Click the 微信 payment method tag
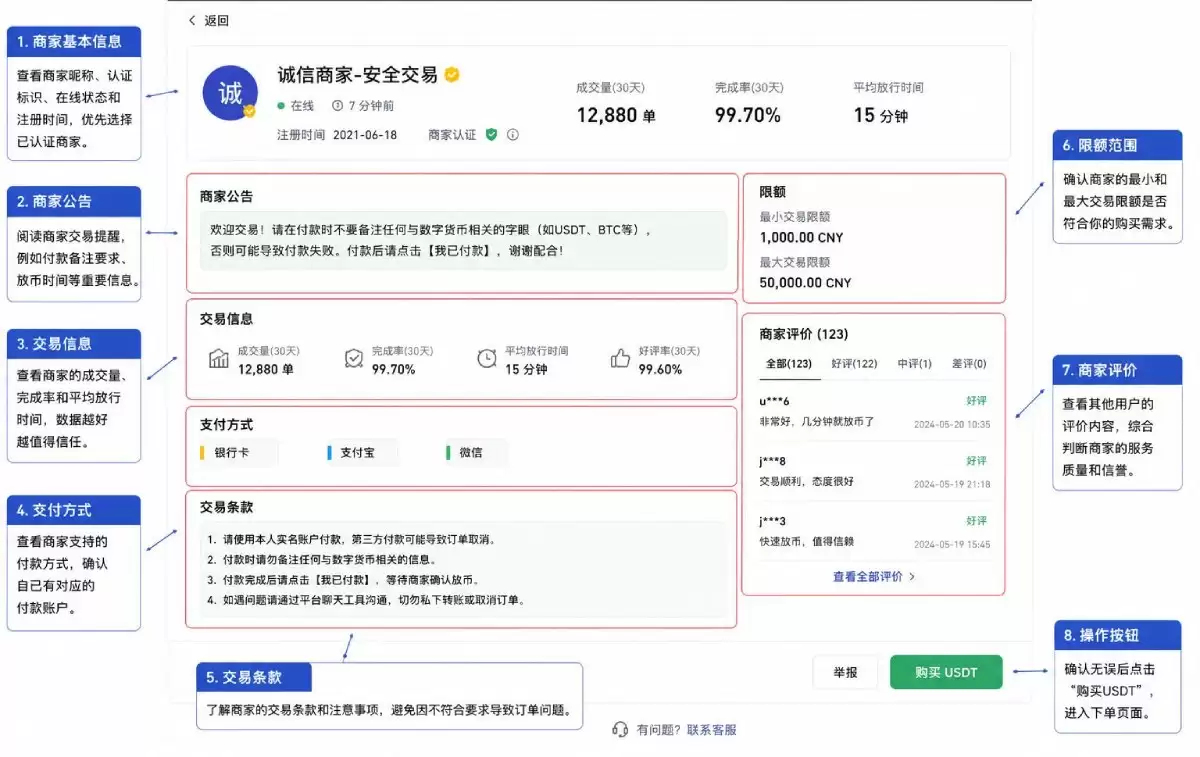 pyautogui.click(x=476, y=453)
